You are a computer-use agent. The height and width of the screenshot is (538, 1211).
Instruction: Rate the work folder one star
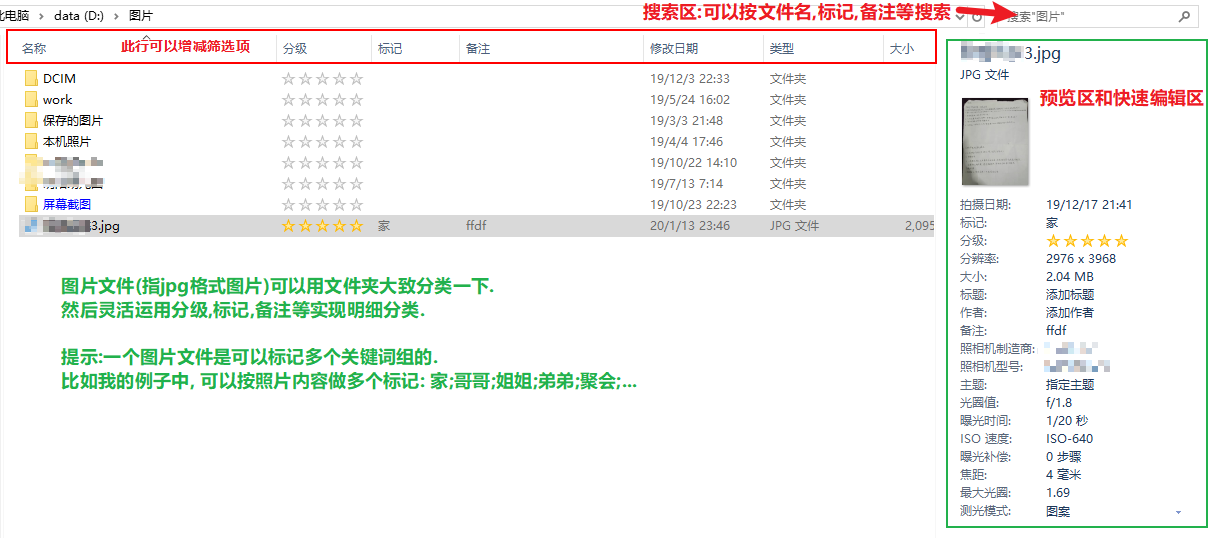coord(289,100)
